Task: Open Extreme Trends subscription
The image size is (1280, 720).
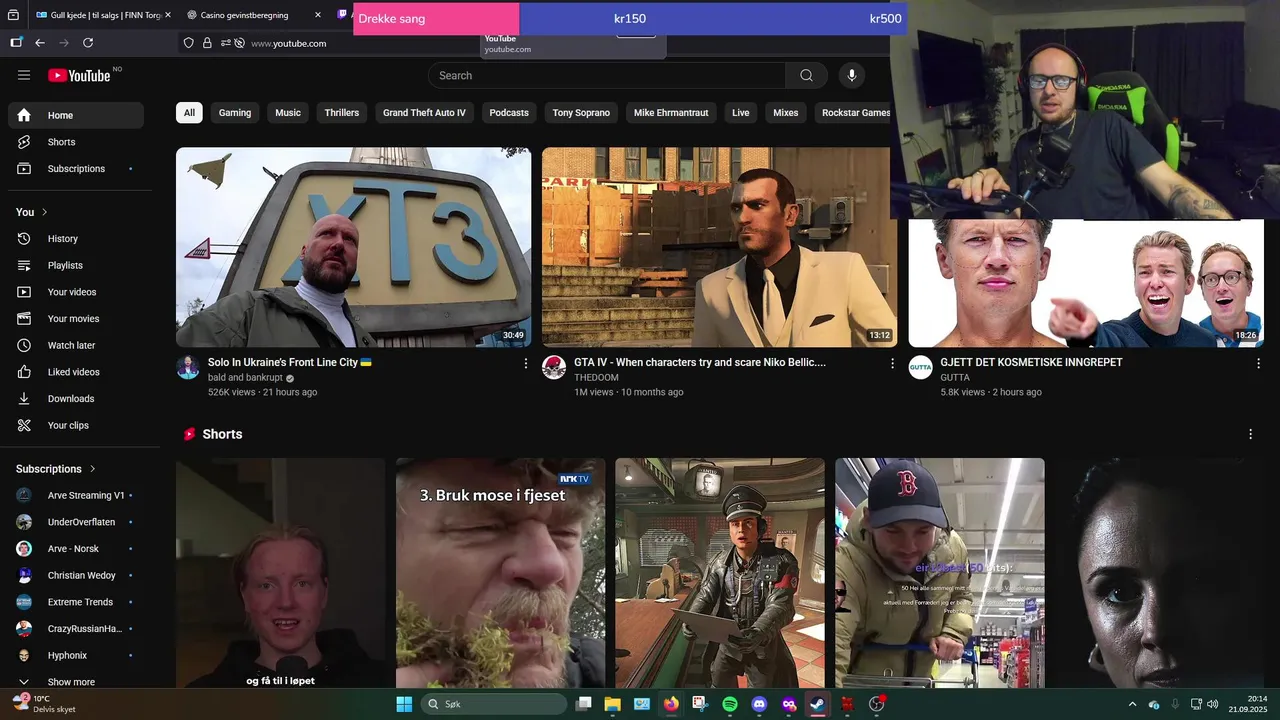Action: click(x=76, y=602)
